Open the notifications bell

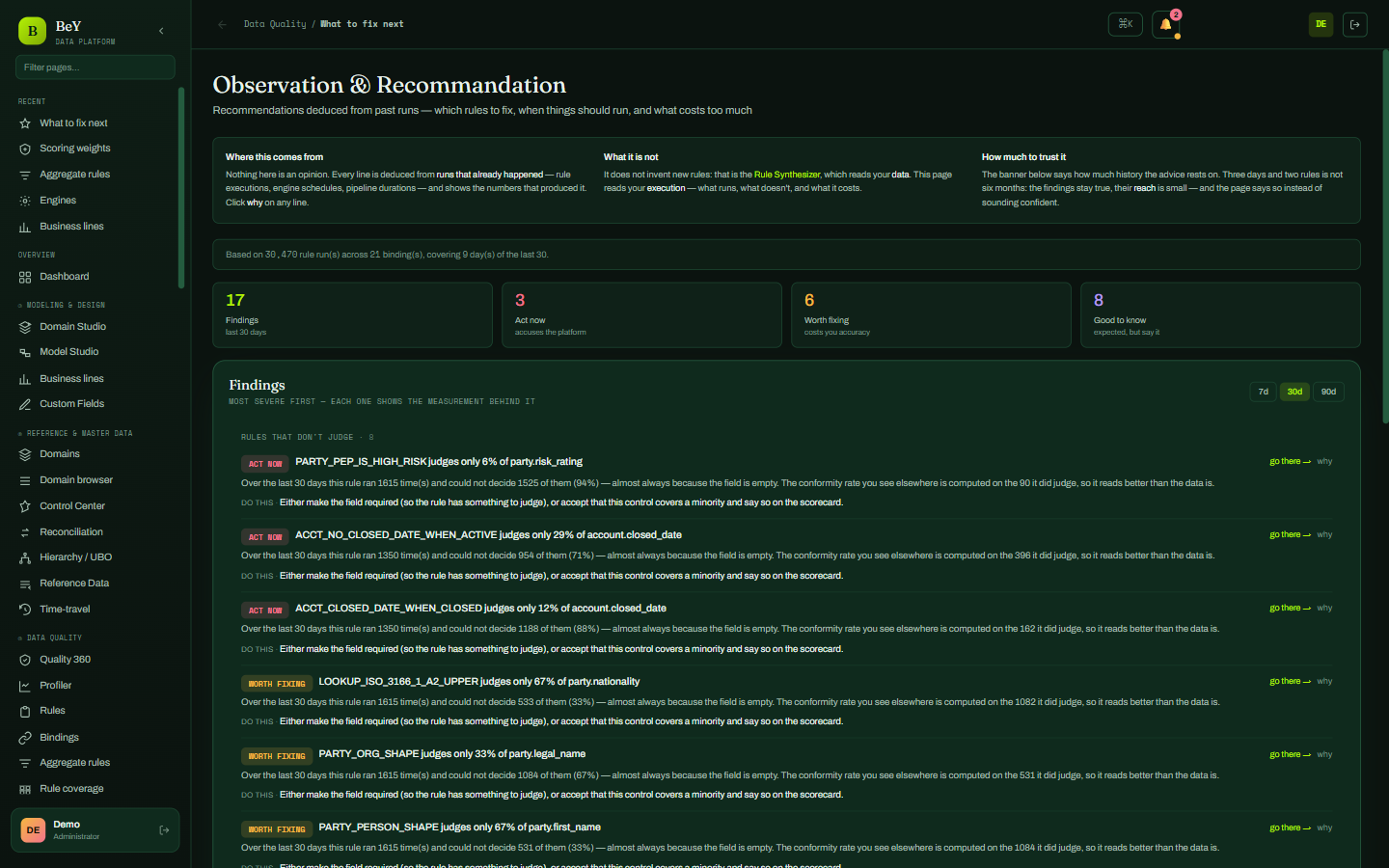[x=1166, y=24]
